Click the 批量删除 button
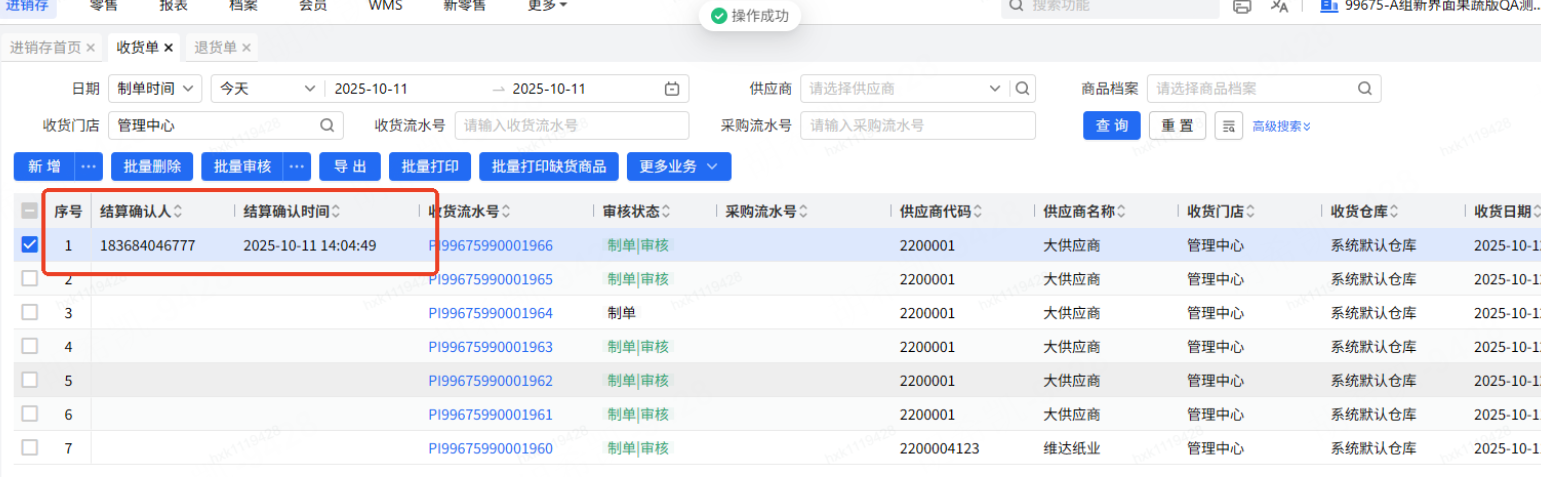Image resolution: width=1541 pixels, height=477 pixels. [152, 166]
